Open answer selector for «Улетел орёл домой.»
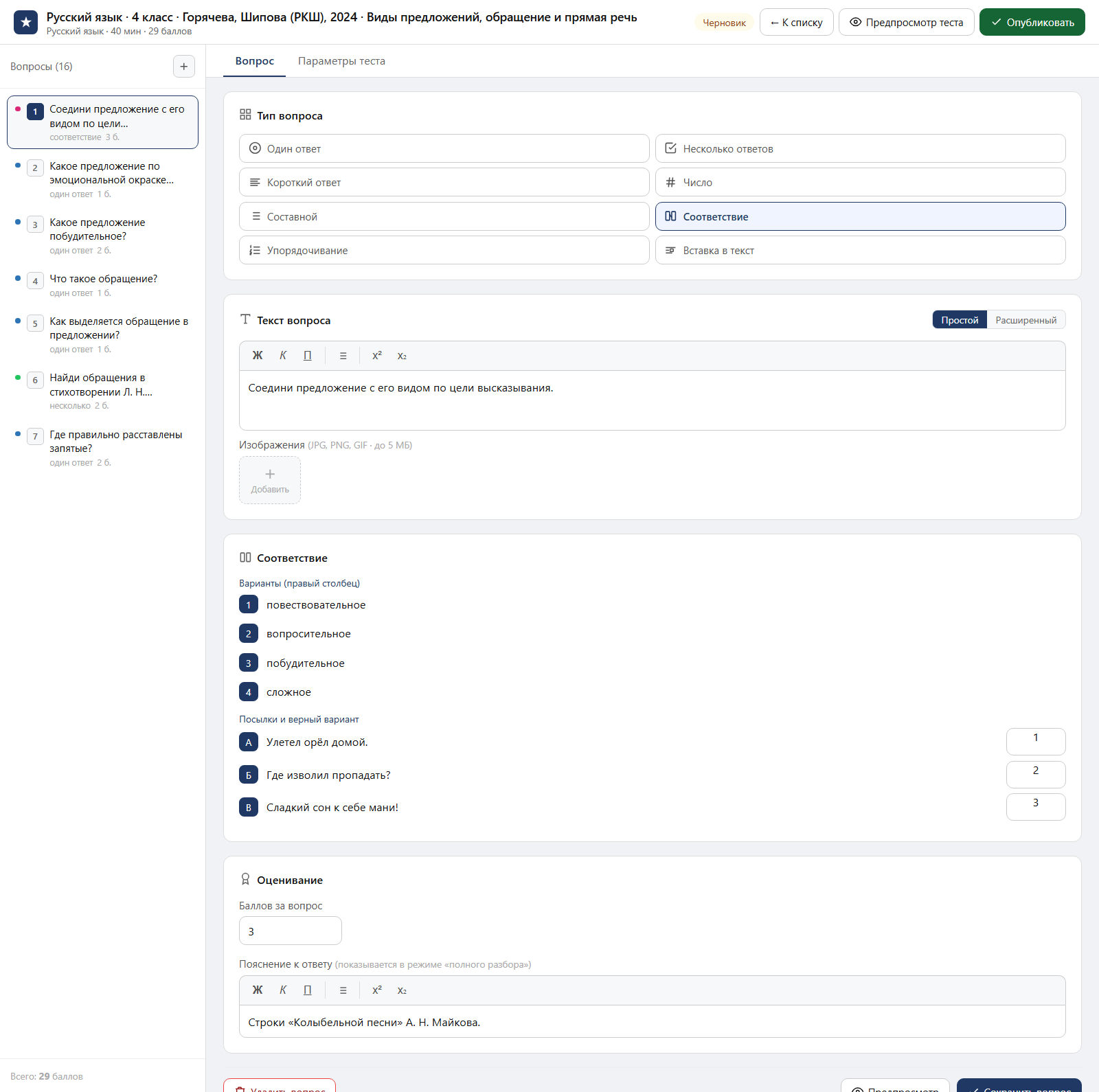Image resolution: width=1099 pixels, height=1092 pixels. tap(1036, 742)
